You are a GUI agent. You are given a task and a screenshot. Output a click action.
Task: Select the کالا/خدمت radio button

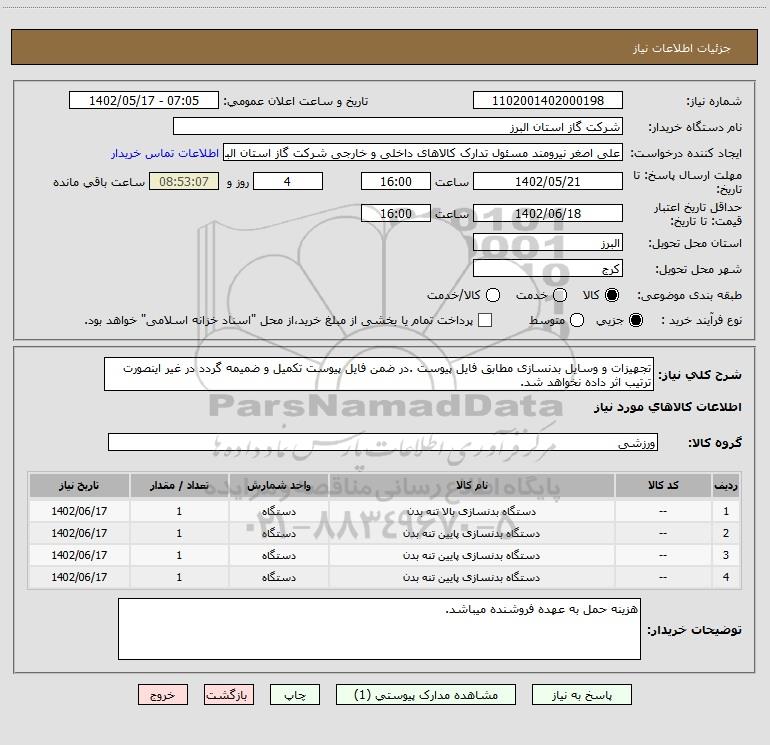[493, 295]
